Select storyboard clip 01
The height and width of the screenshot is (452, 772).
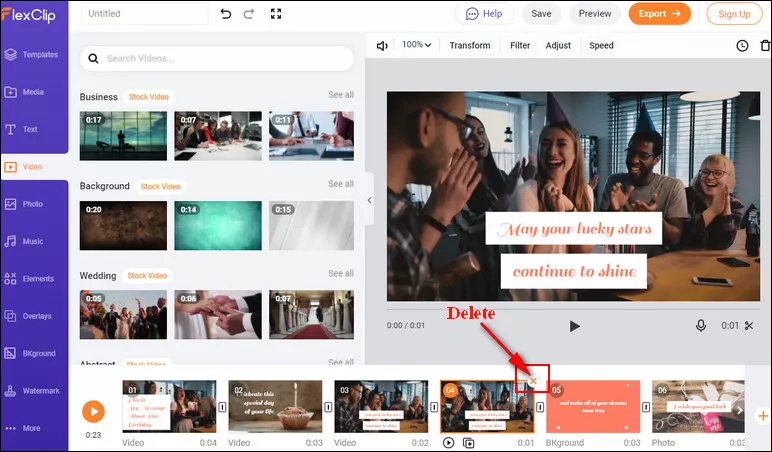[169, 407]
